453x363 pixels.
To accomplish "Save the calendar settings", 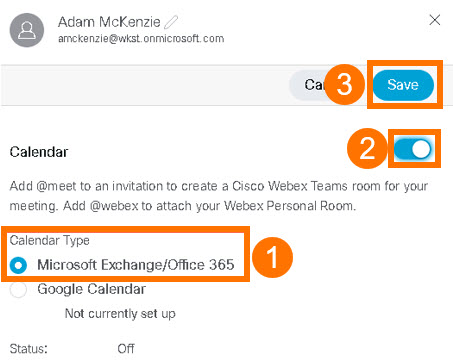I will tap(403, 85).
